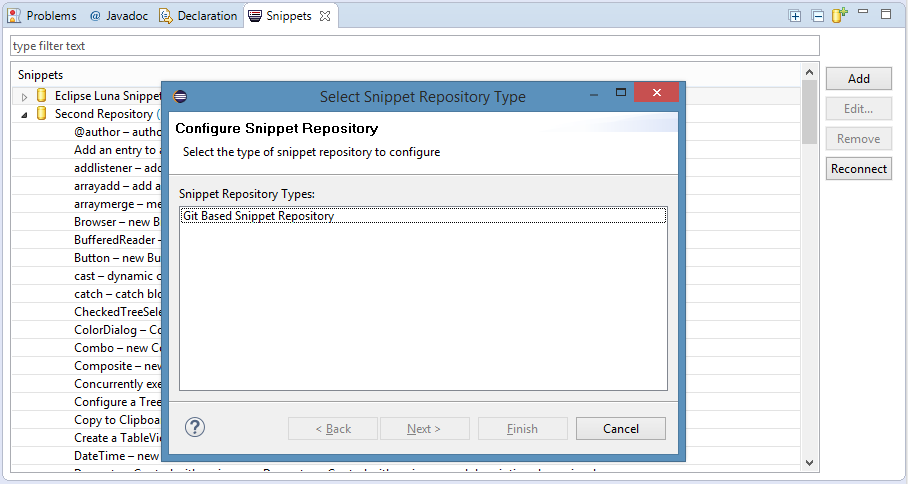Click the Collapse All toolbar icon
The image size is (908, 484).
pos(817,16)
